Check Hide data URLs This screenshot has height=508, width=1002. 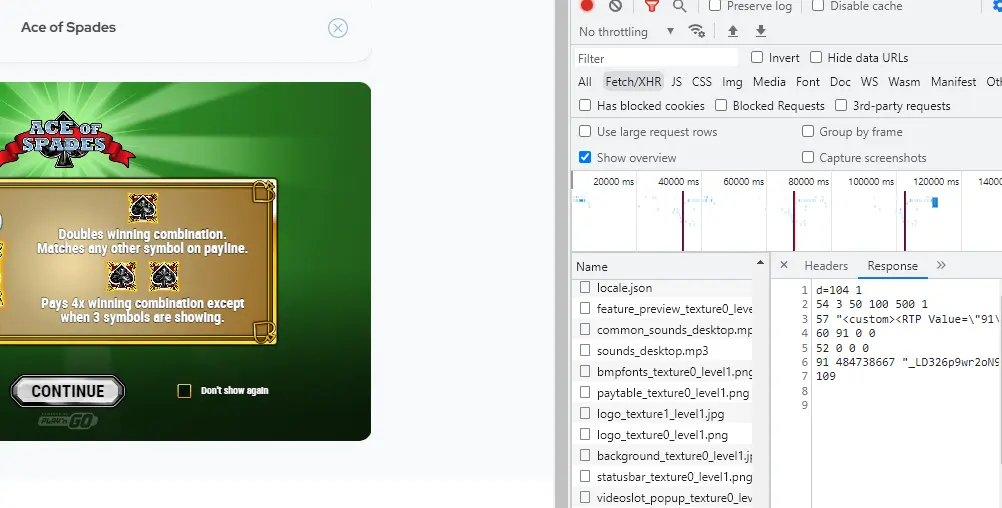[816, 58]
